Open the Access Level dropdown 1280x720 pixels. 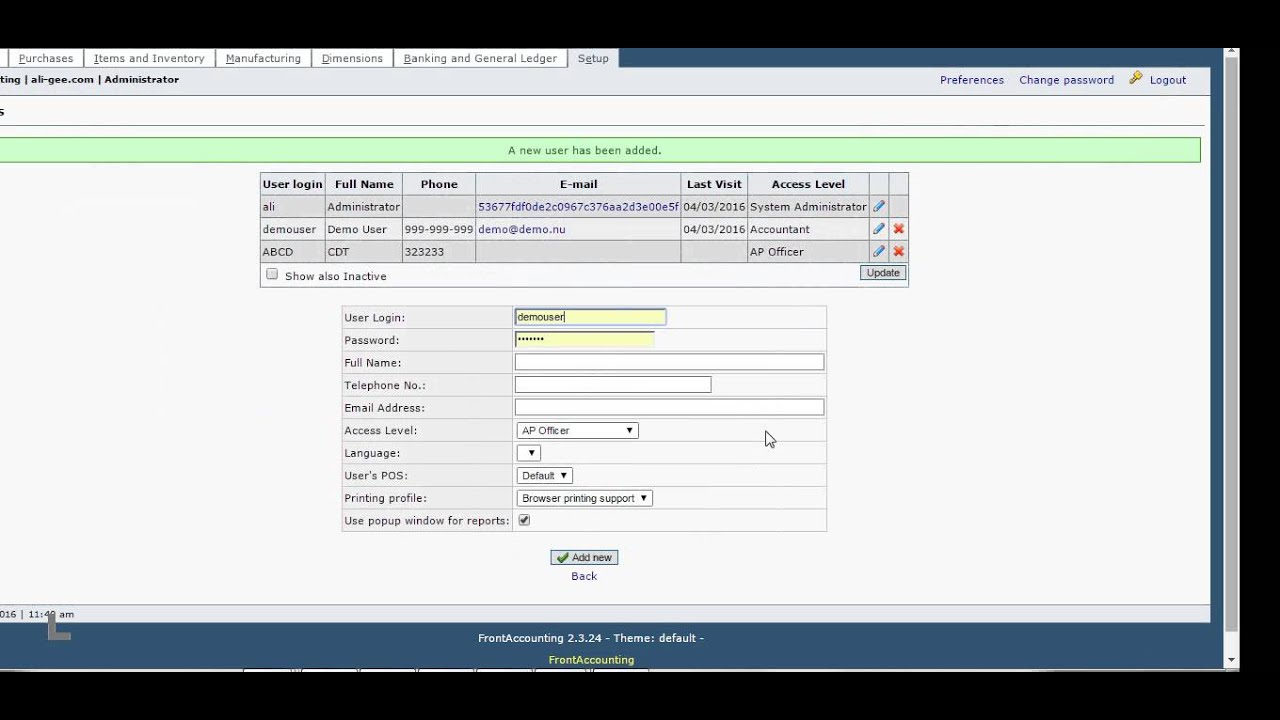click(x=577, y=430)
